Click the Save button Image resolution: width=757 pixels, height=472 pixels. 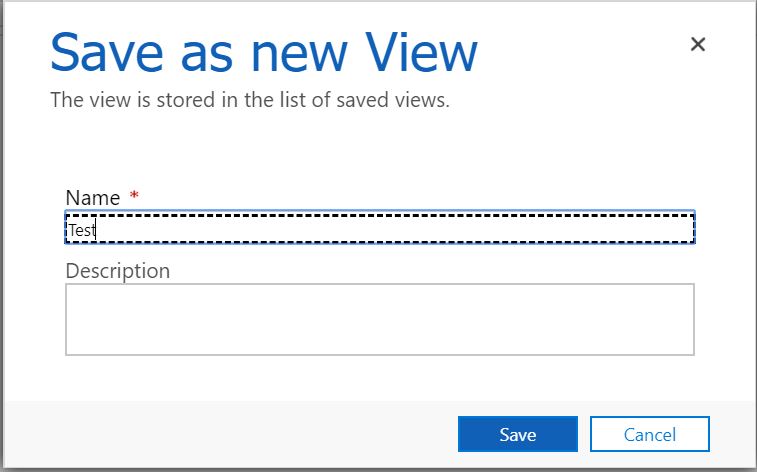pyautogui.click(x=518, y=434)
